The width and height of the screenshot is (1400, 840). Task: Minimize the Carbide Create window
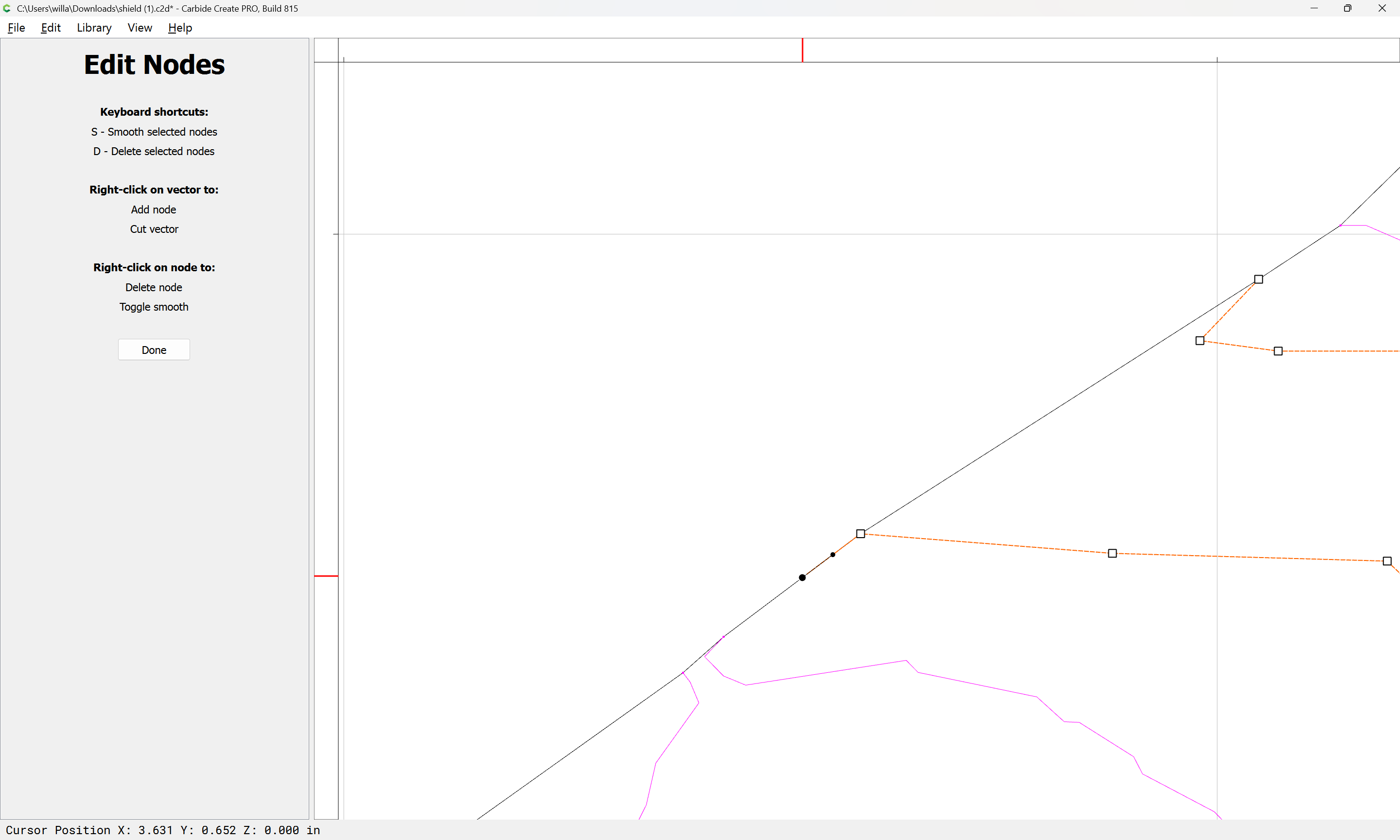tap(1314, 8)
